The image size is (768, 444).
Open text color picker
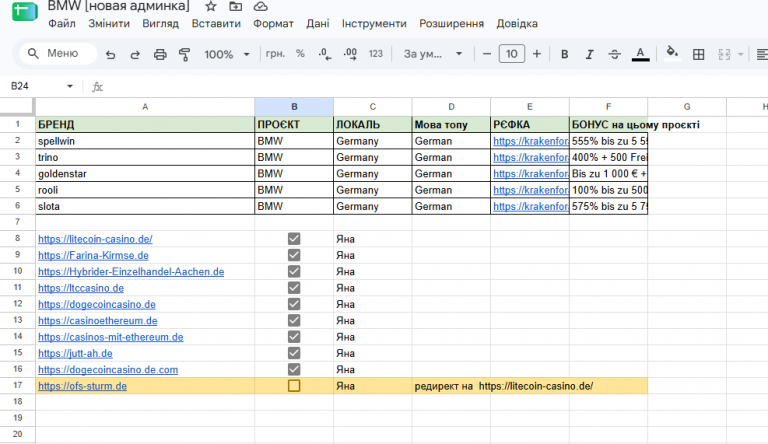coord(640,54)
